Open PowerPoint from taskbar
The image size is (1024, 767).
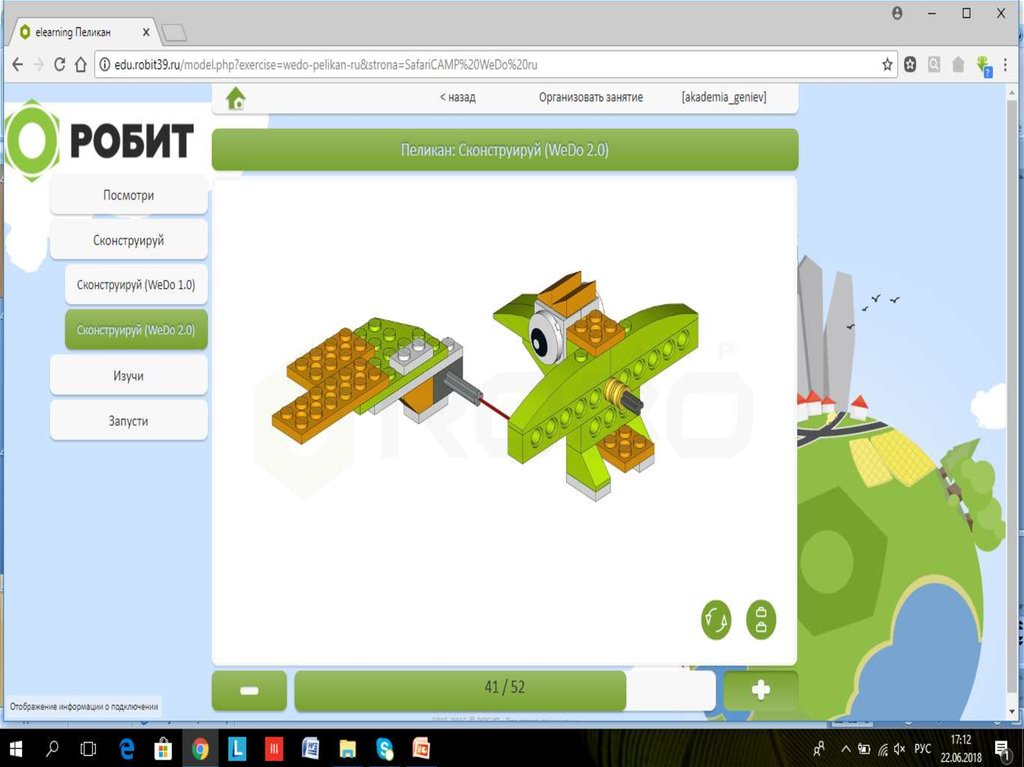tap(421, 749)
